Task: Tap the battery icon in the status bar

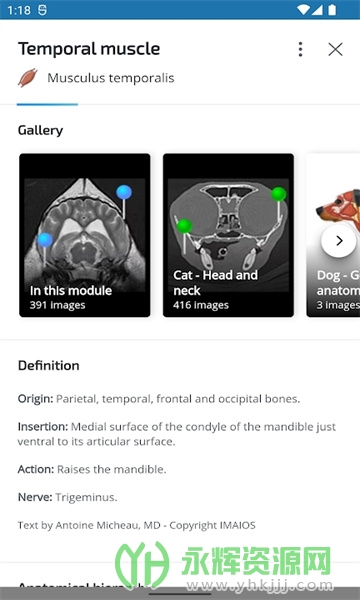Action: pos(332,10)
